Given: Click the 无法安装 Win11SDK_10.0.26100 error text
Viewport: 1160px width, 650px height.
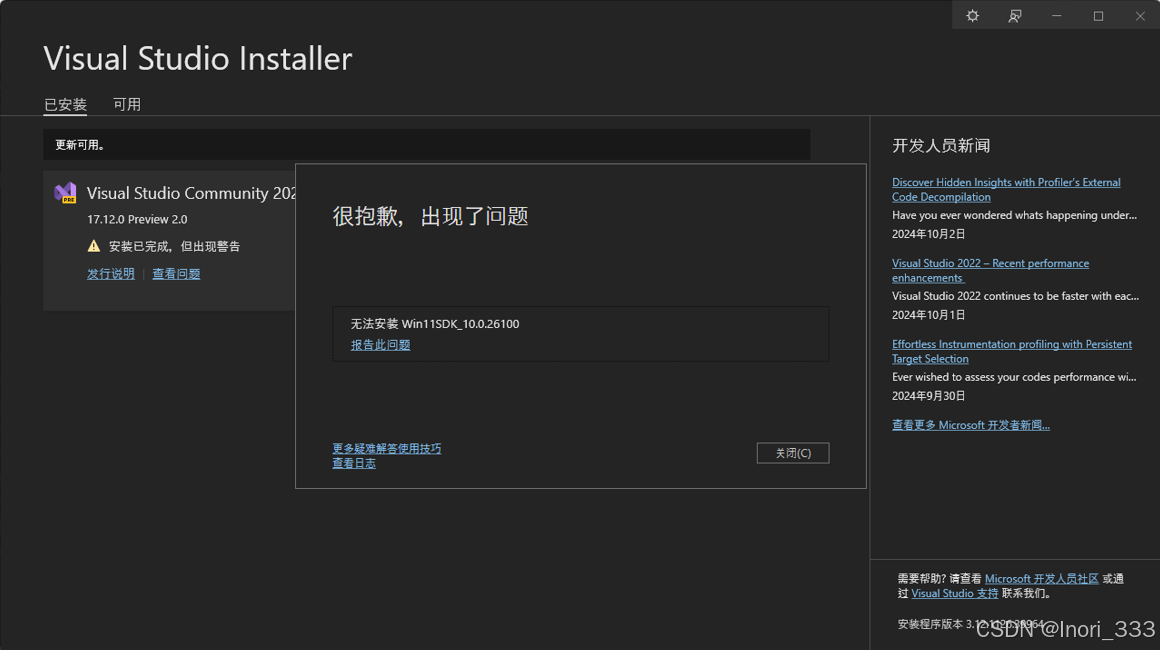Looking at the screenshot, I should pyautogui.click(x=435, y=324).
